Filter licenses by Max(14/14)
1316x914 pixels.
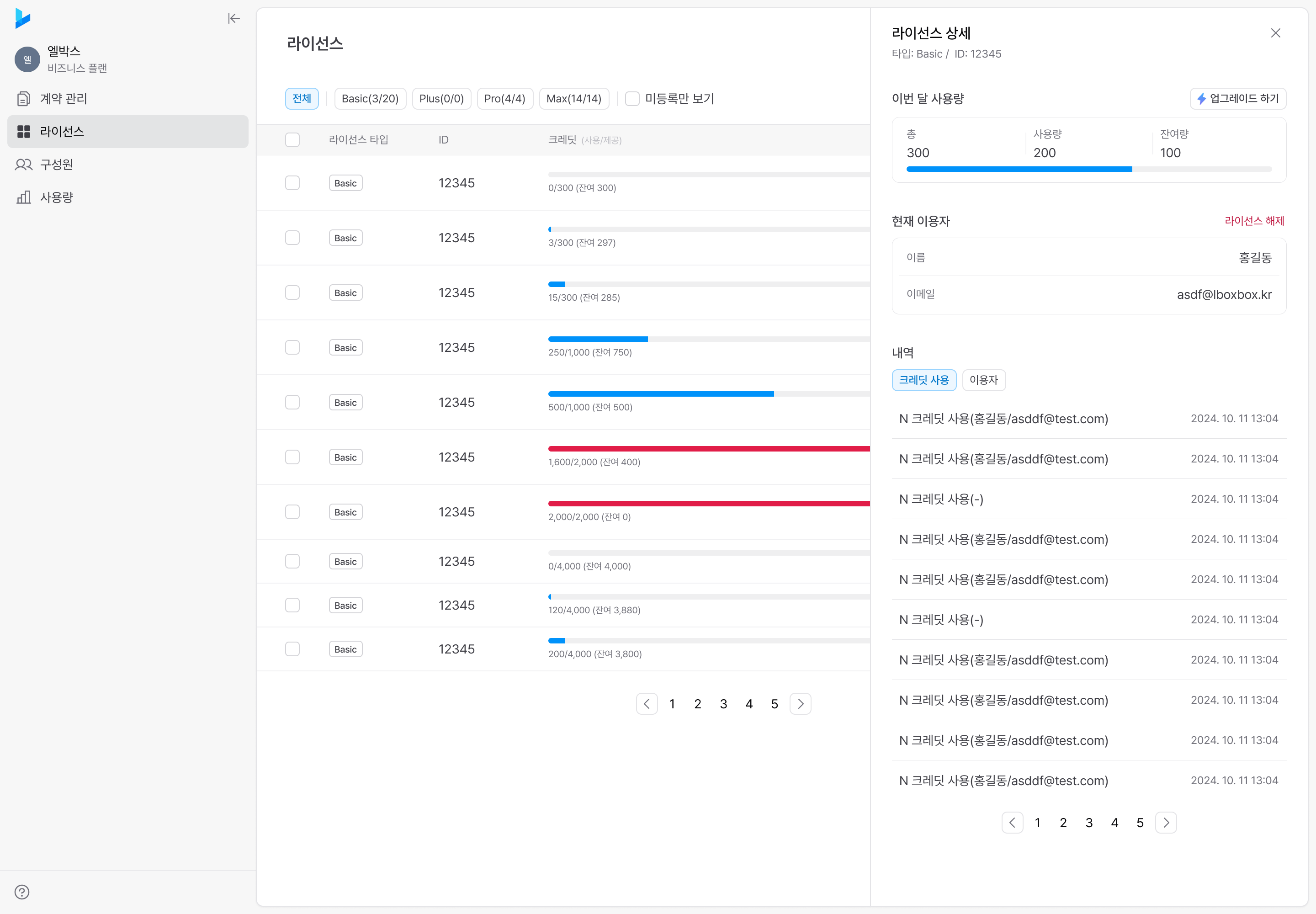[574, 99]
